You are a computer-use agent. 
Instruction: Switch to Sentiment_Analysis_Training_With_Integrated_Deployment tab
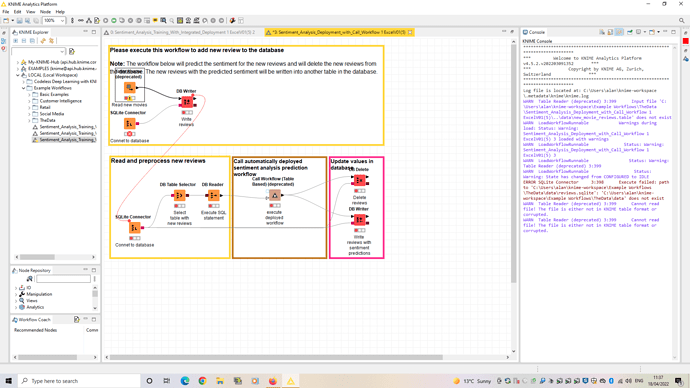[x=182, y=32]
